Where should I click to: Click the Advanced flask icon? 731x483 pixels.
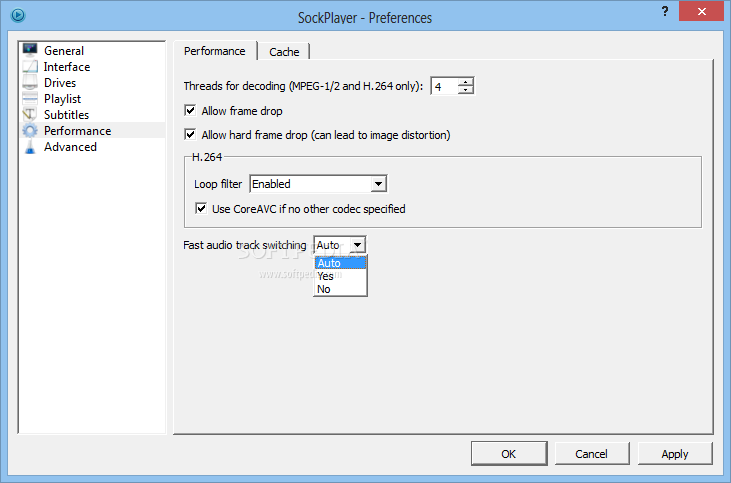[30, 147]
